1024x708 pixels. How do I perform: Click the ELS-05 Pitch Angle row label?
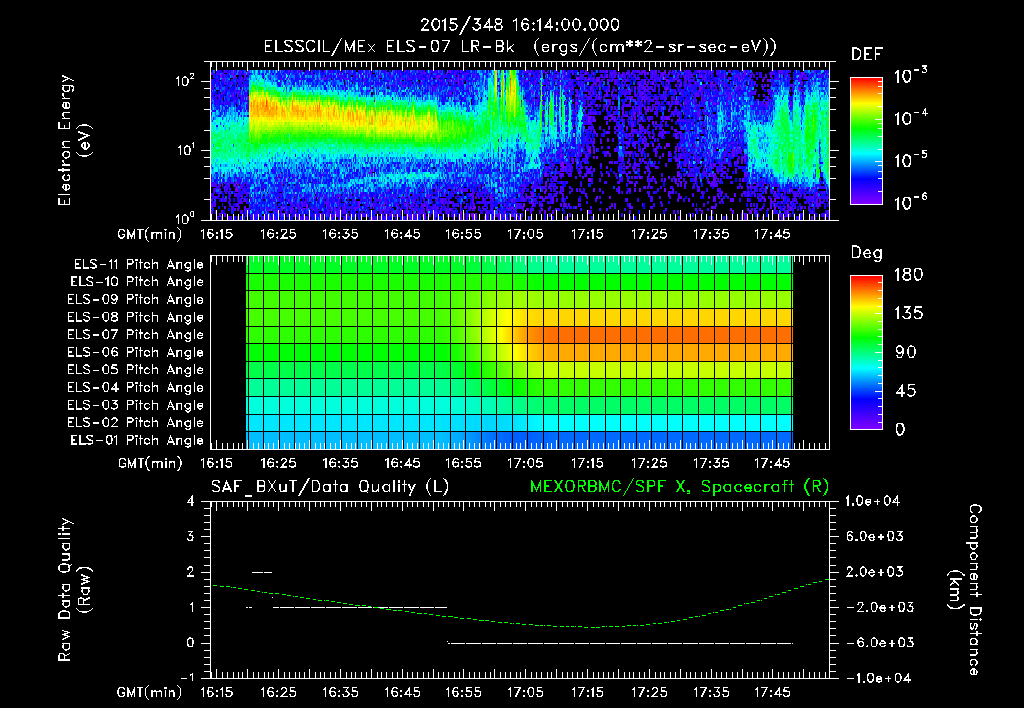pos(136,370)
